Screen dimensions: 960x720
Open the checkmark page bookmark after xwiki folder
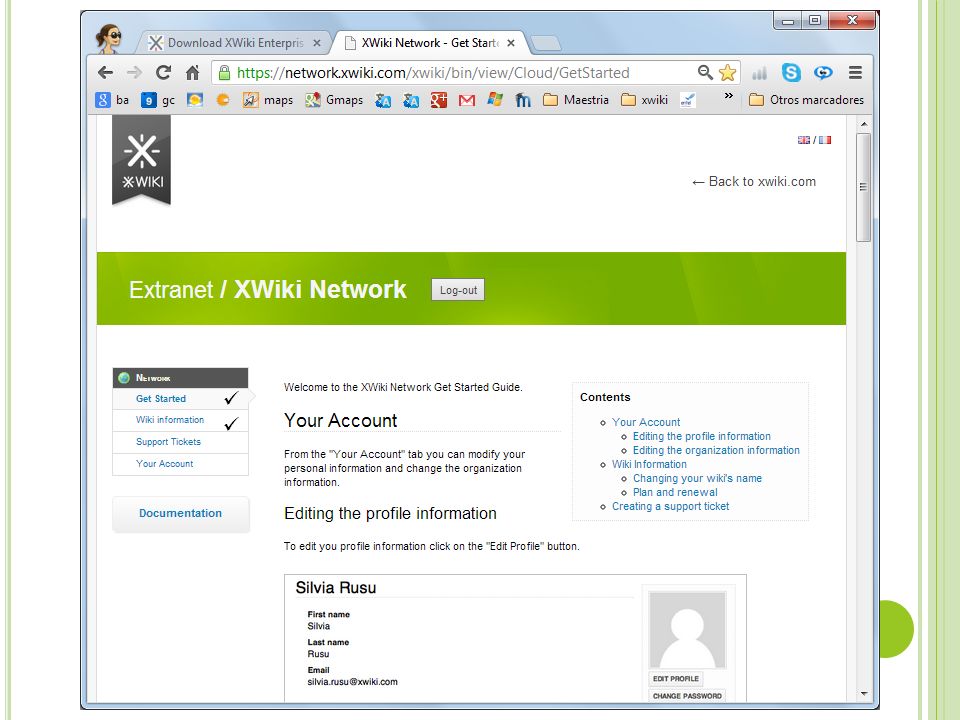click(687, 100)
